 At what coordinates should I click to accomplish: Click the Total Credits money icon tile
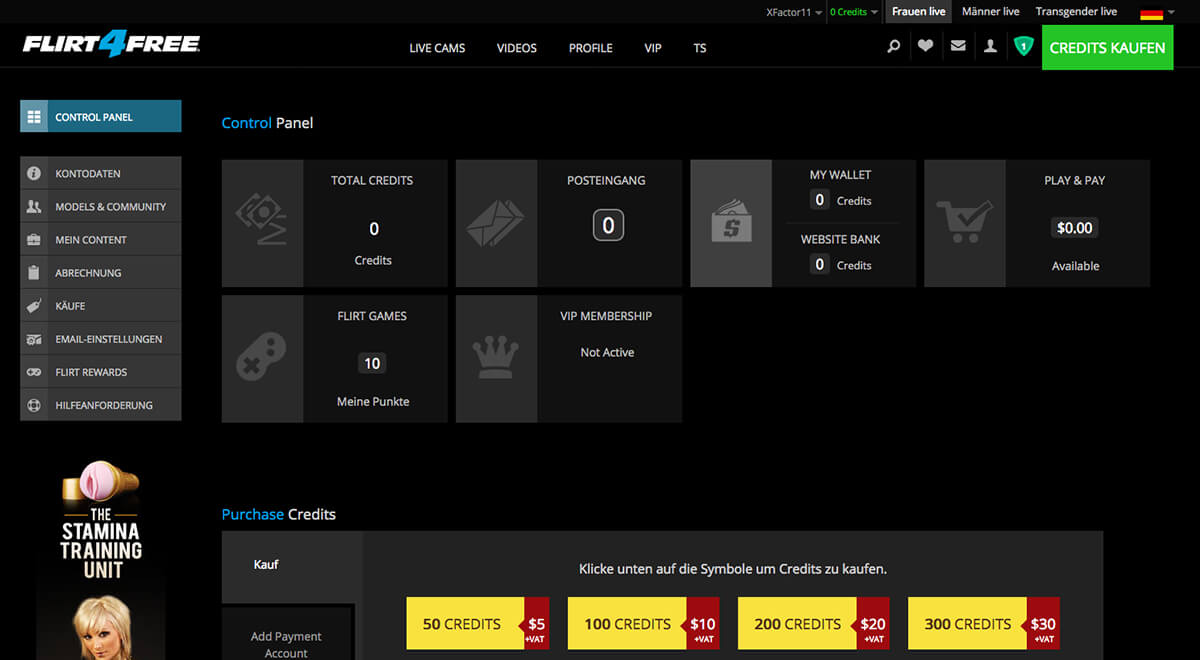coord(262,224)
